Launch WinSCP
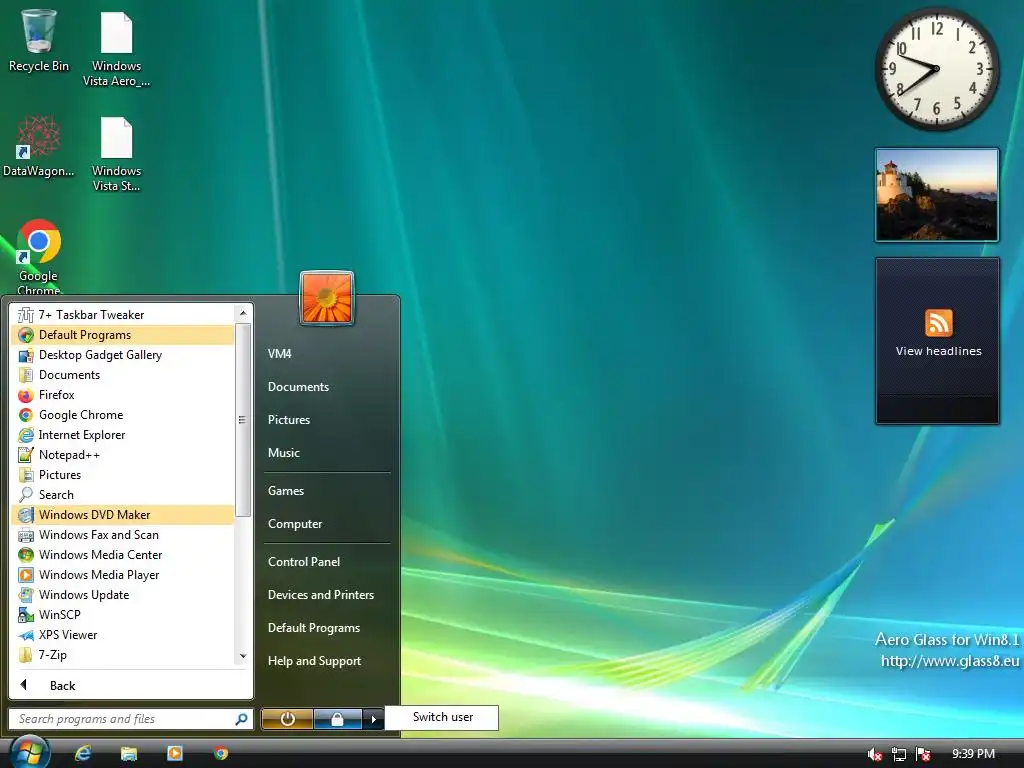Image resolution: width=1024 pixels, height=768 pixels. point(123,615)
